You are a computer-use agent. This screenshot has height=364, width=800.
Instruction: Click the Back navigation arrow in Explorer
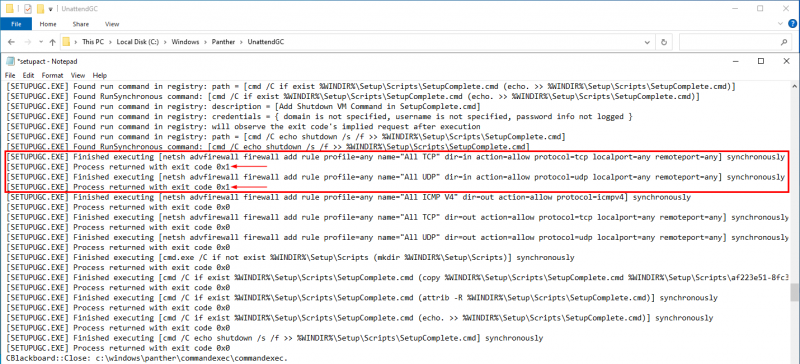tap(11, 42)
